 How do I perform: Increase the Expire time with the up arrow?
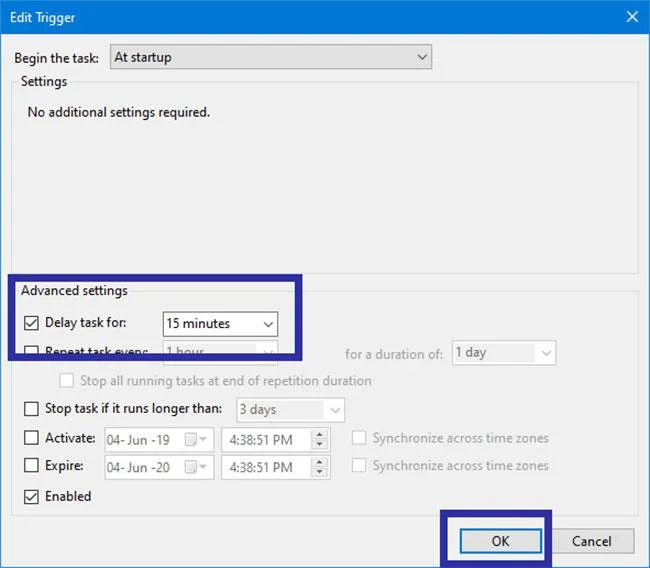[319, 462]
